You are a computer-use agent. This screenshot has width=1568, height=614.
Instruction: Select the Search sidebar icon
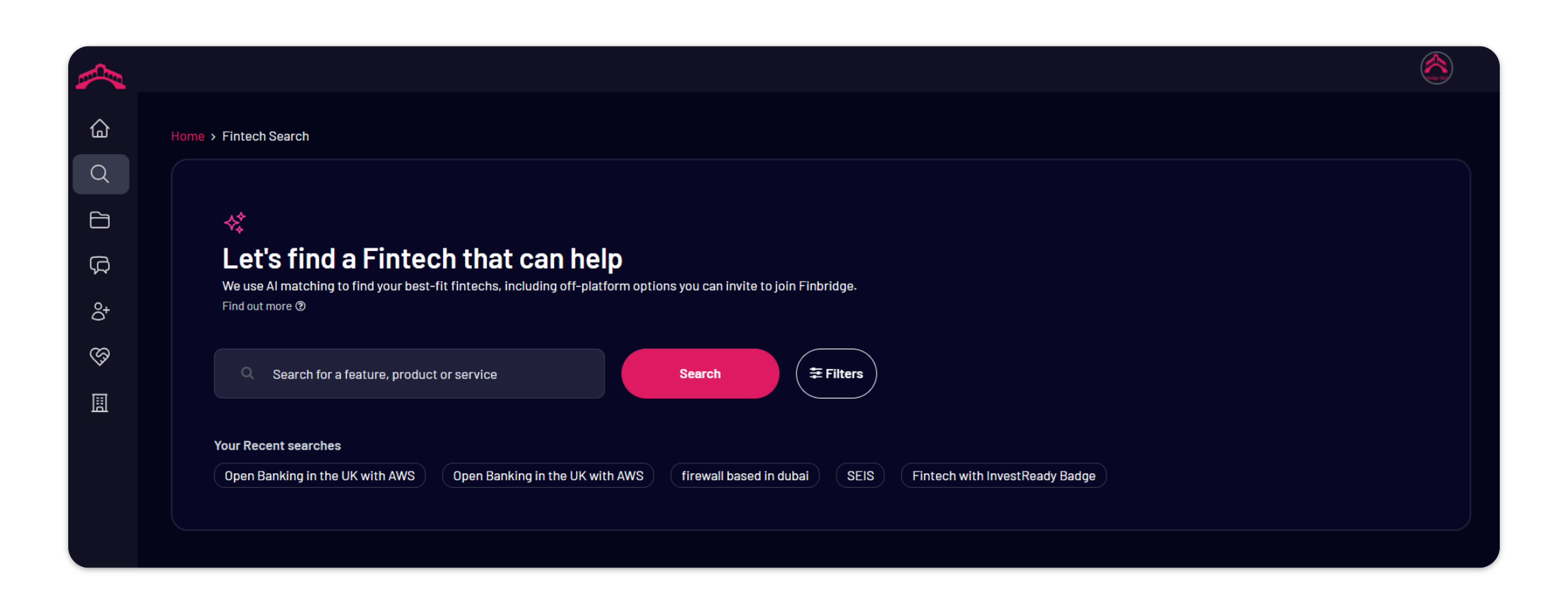(x=100, y=174)
